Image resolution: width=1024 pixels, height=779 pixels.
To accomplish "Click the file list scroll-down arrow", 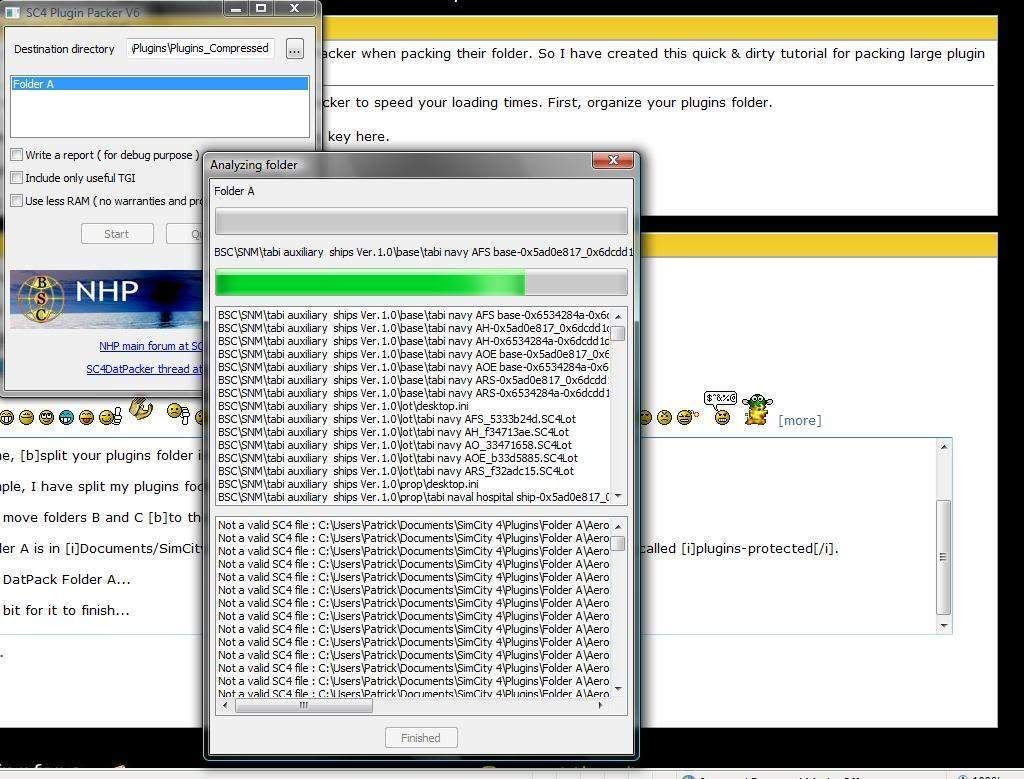I will point(618,496).
